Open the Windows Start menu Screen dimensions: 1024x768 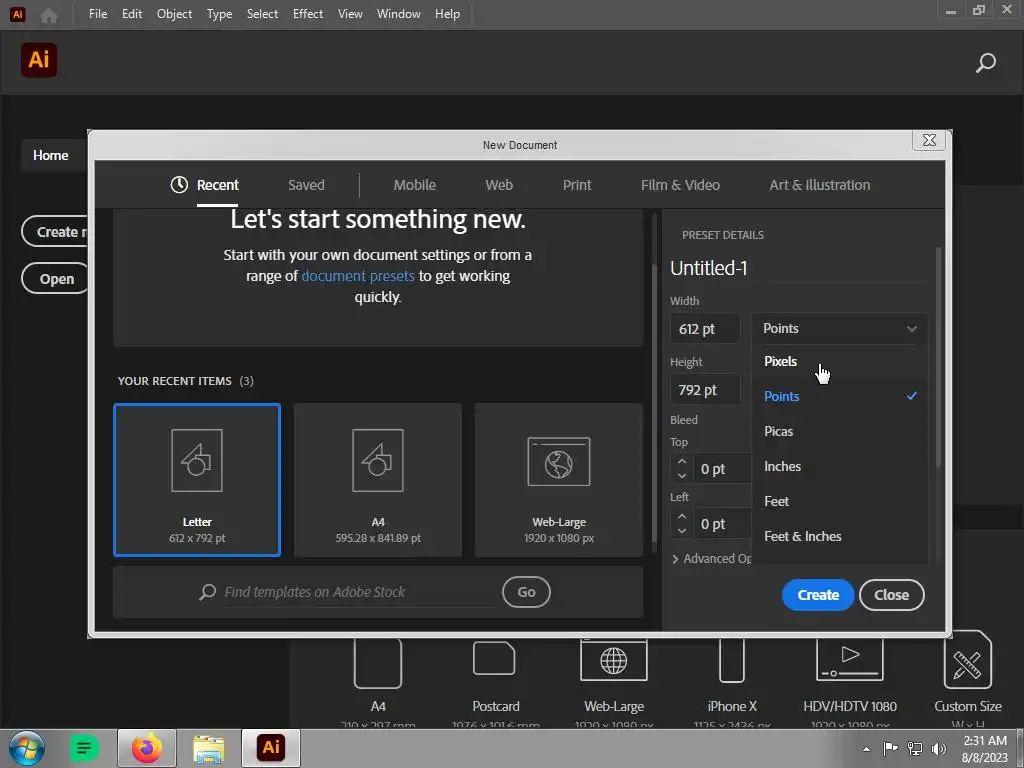coord(26,748)
